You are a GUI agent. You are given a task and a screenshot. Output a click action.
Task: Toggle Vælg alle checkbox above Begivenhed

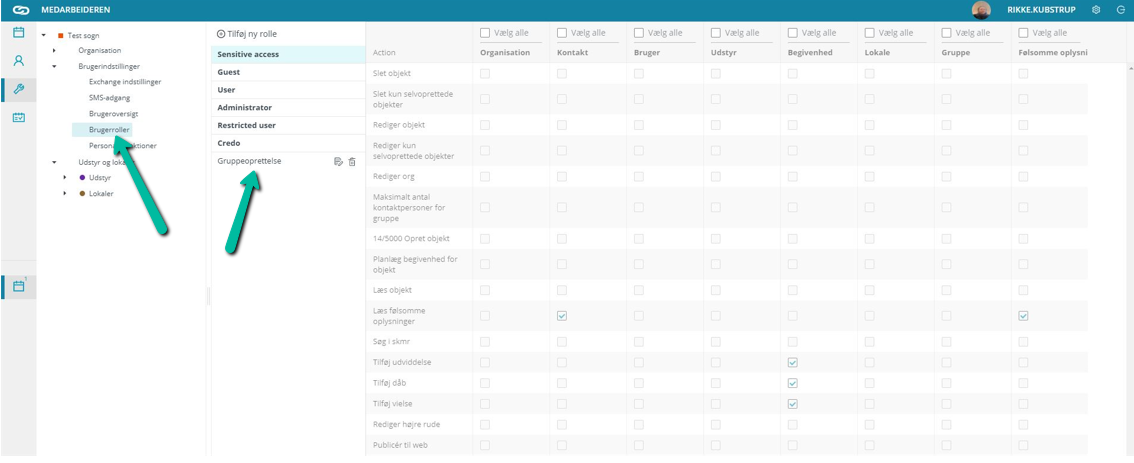[792, 33]
